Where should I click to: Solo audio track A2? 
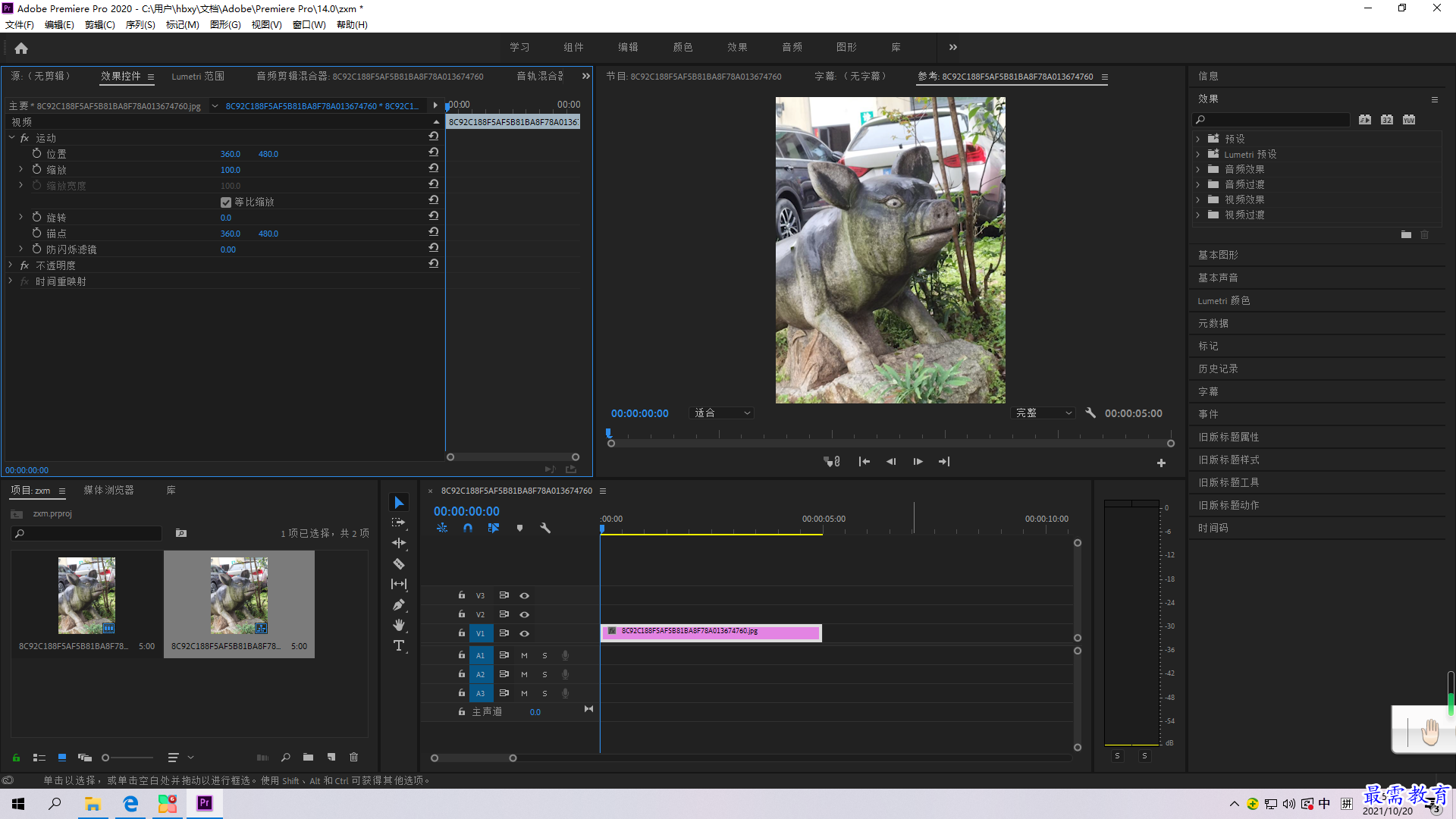[544, 674]
